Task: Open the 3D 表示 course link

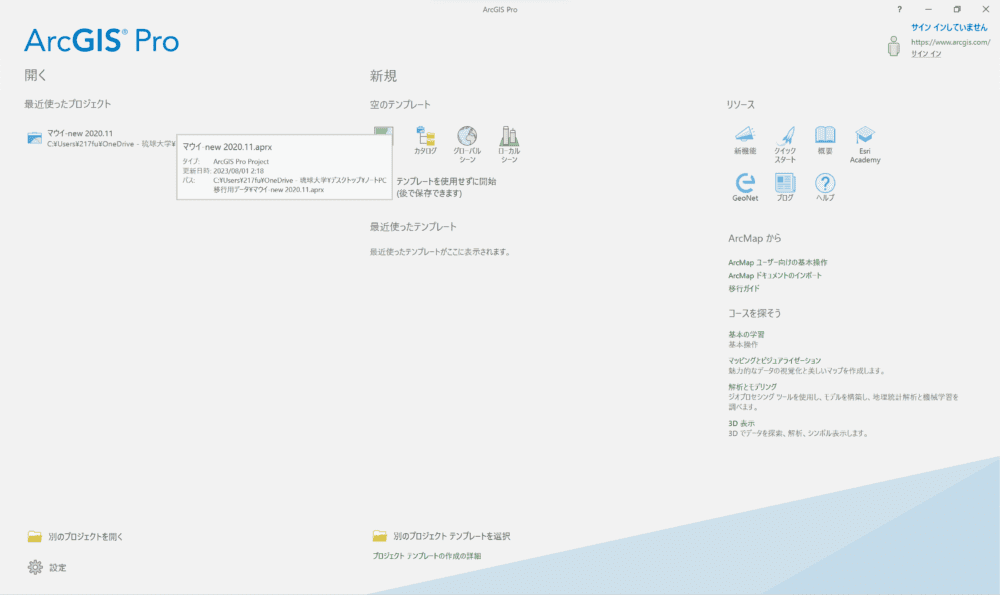Action: [741, 423]
